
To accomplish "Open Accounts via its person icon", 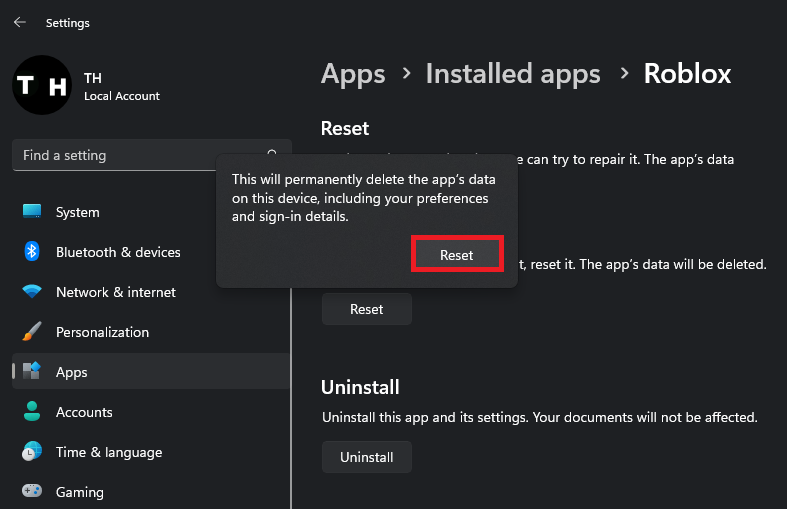I will click(32, 412).
